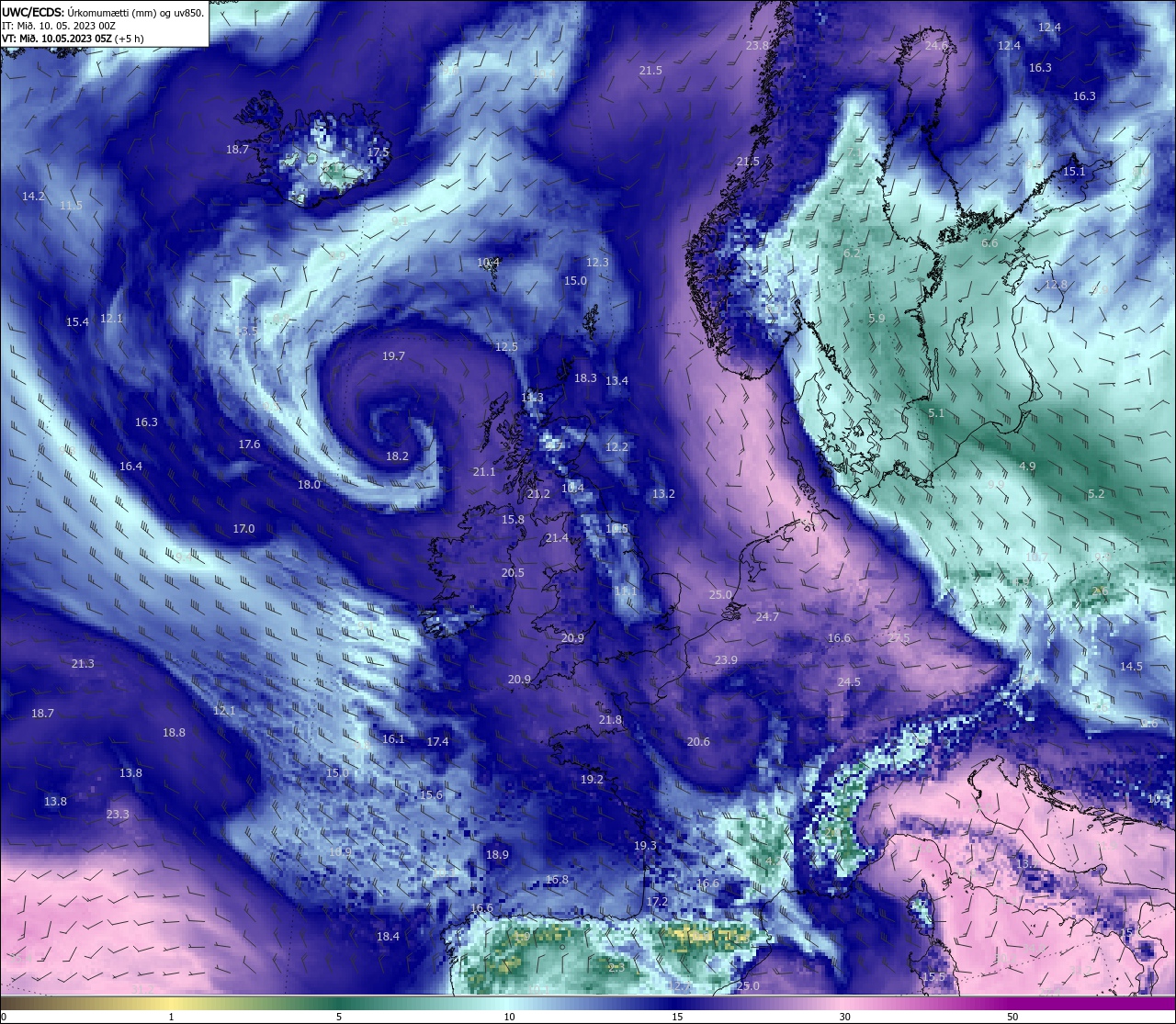Click the map value 12.5
Image resolution: width=1176 pixels, height=1024 pixels.
pyautogui.click(x=506, y=347)
